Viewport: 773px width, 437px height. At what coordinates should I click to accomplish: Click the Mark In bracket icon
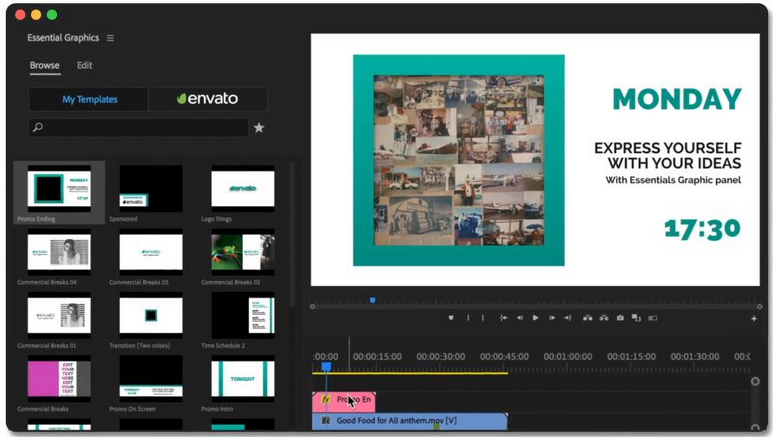coord(468,318)
